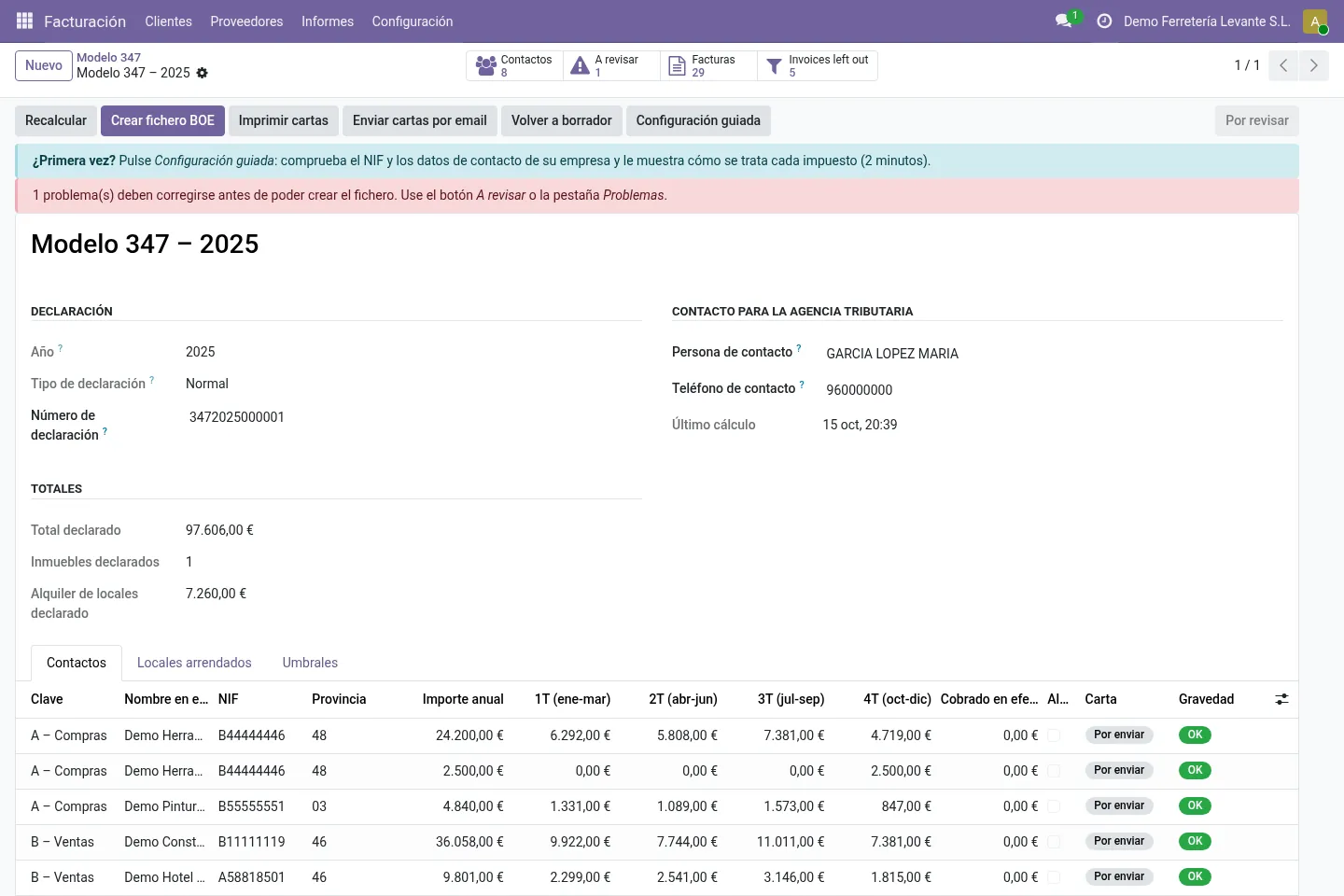Viewport: 1344px width, 896px height.
Task: Open the A revisar warning button
Action: 611,65
